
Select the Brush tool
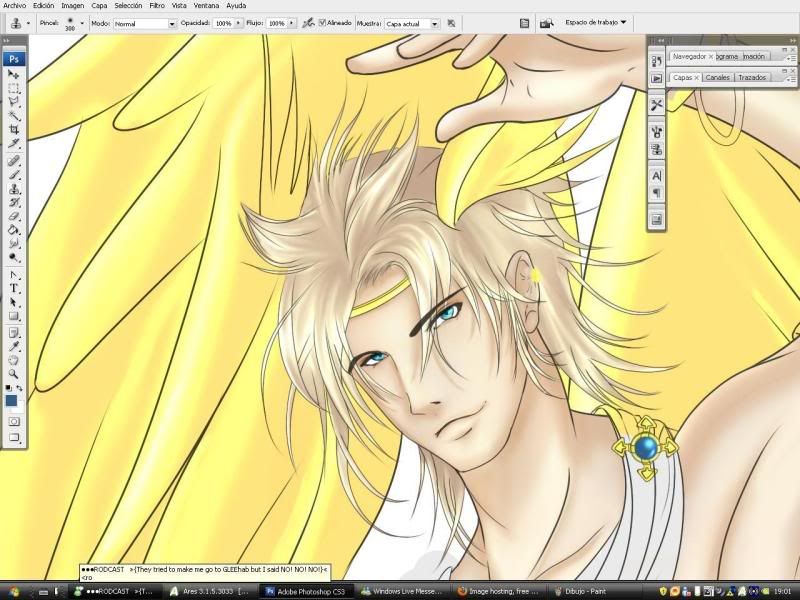(x=14, y=175)
